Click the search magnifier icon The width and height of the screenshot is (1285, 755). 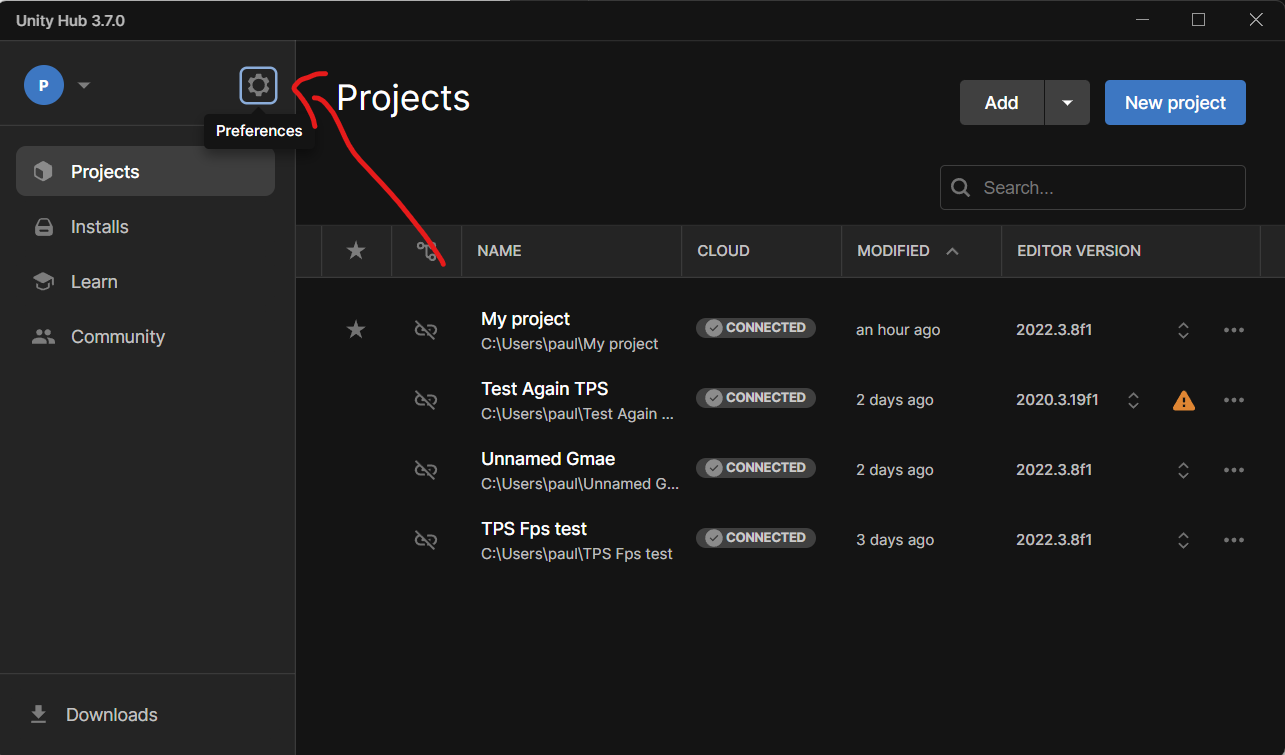961,188
